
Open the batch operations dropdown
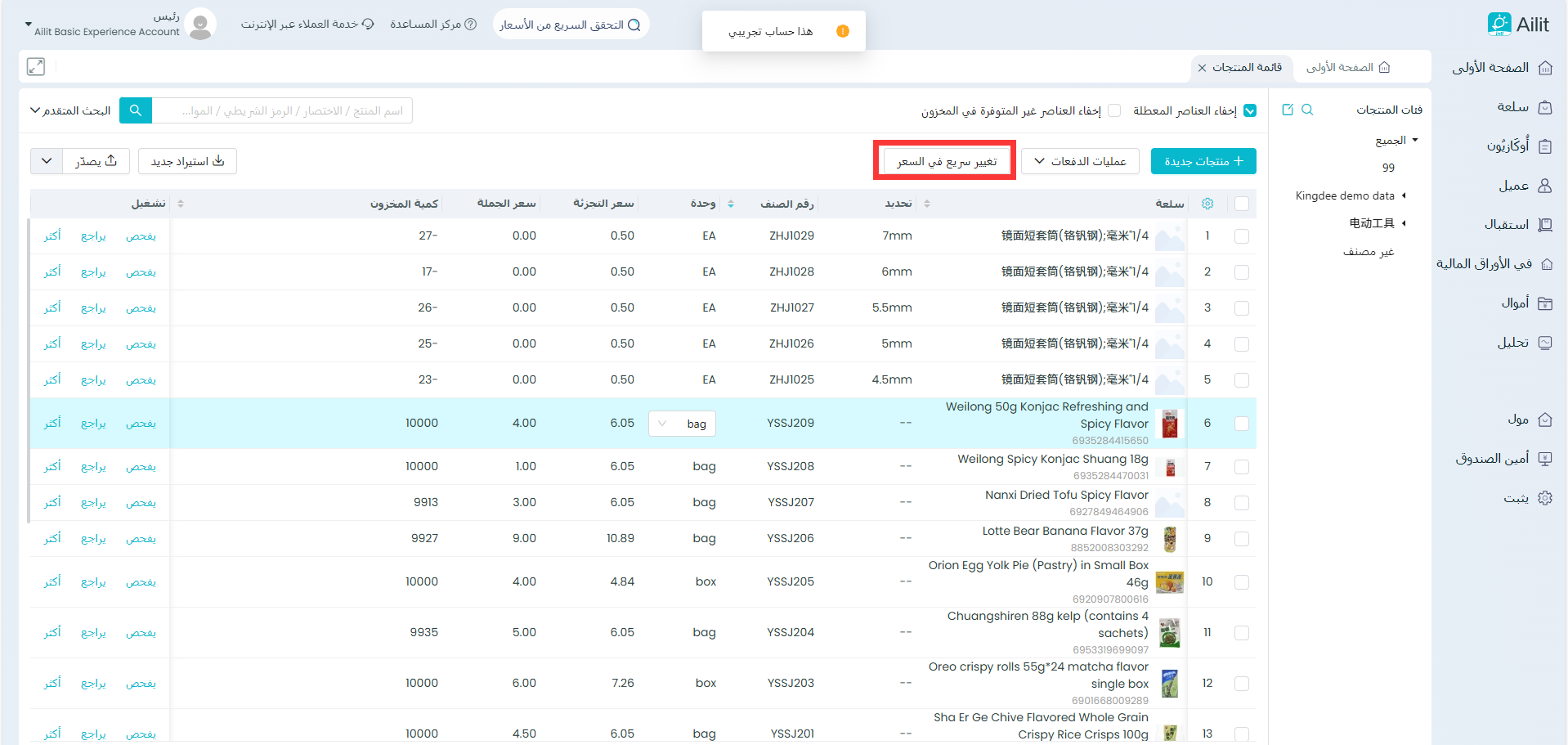pyautogui.click(x=1080, y=161)
